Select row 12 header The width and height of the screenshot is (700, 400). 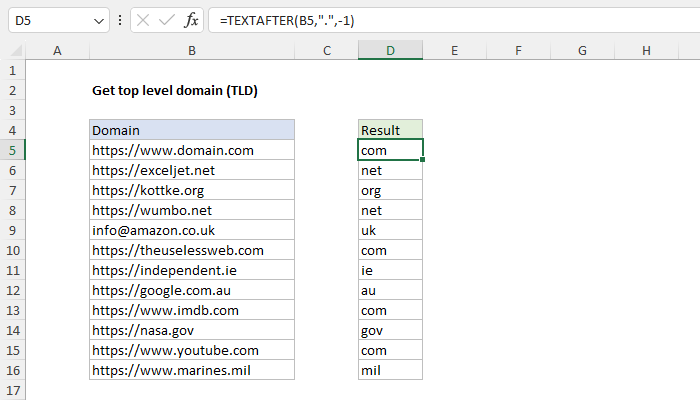tap(12, 291)
